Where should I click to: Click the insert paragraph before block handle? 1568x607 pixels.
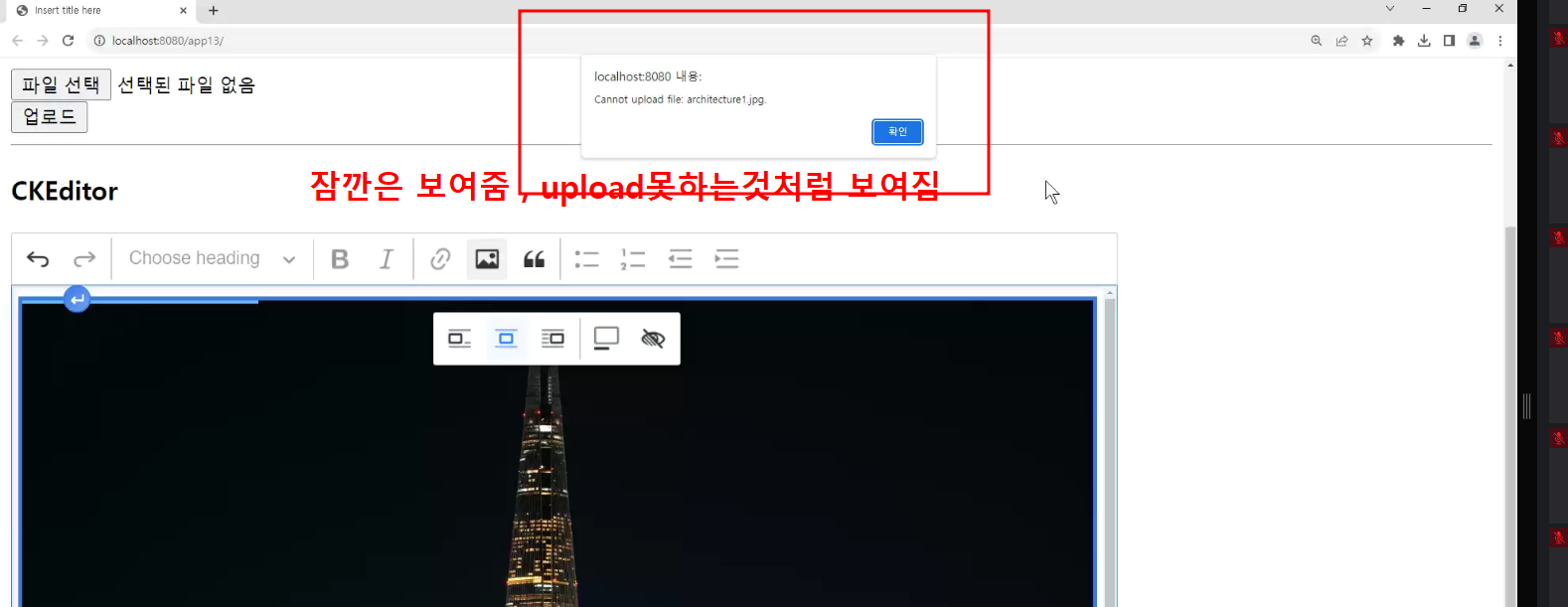coord(77,299)
